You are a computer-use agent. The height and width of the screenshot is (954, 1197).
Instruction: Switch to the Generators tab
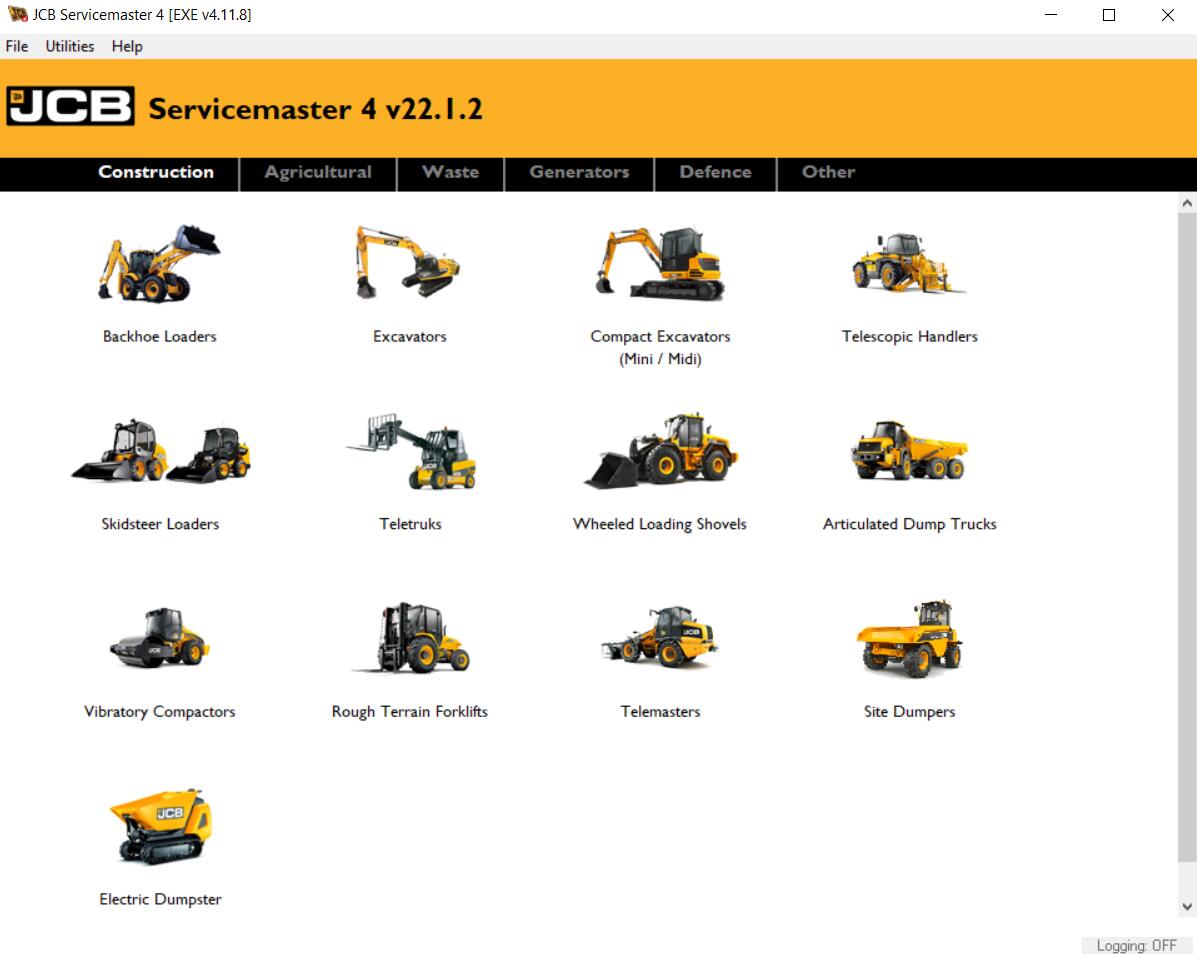click(x=578, y=173)
